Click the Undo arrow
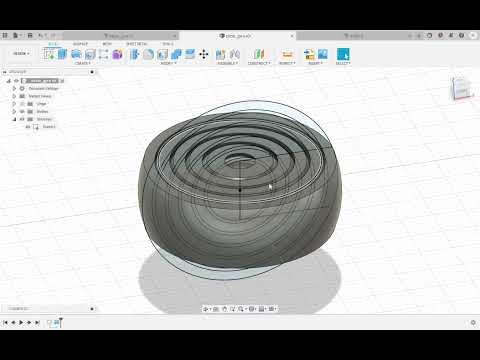This screenshot has width=480, height=360. coord(41,35)
